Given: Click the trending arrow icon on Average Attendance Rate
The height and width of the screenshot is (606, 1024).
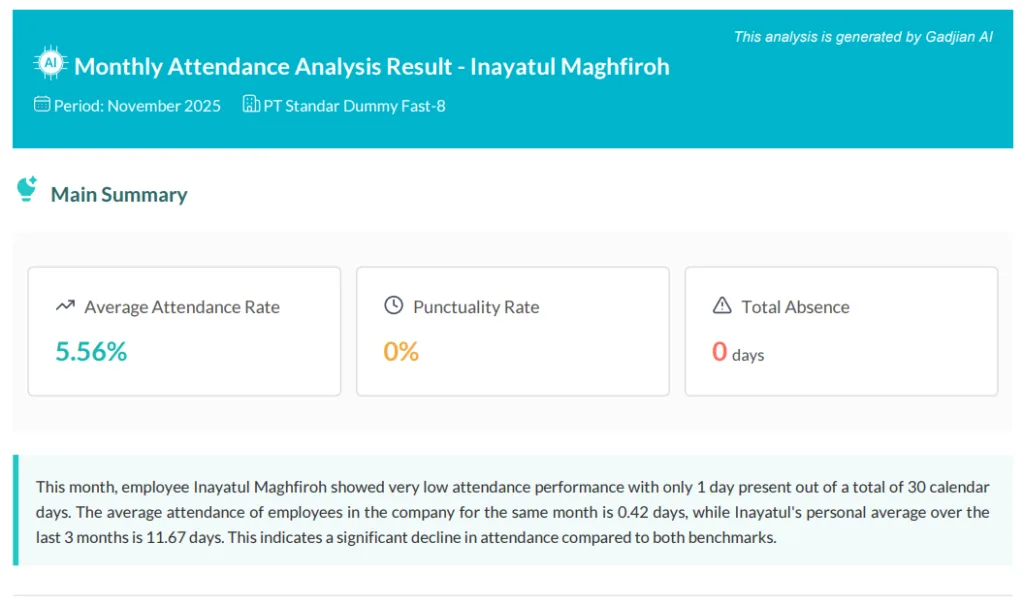Looking at the screenshot, I should [66, 305].
